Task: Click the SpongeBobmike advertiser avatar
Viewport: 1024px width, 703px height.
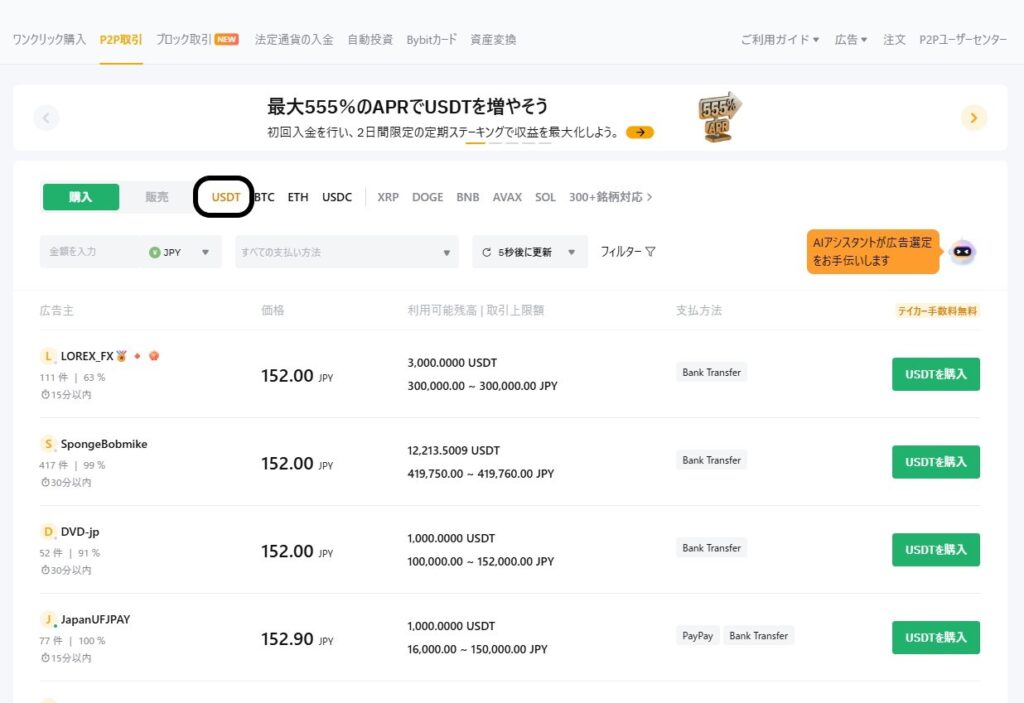Action: click(x=48, y=444)
